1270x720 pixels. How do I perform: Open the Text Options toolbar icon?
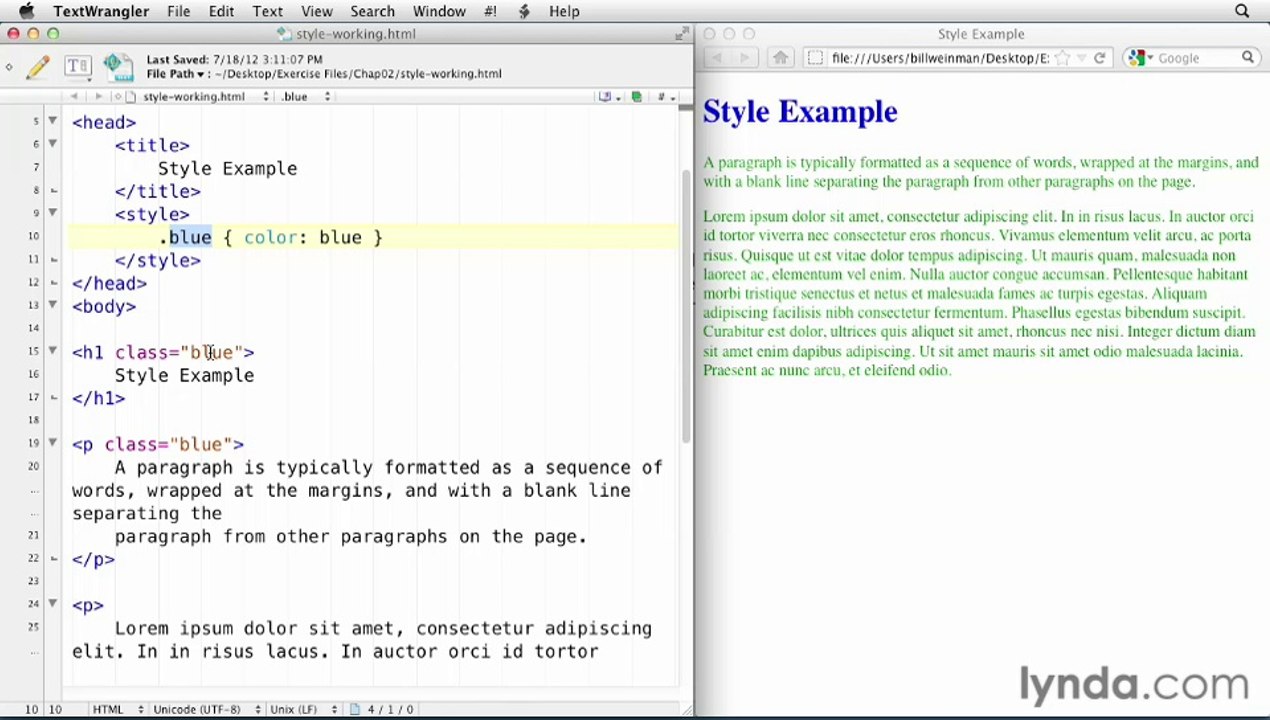pyautogui.click(x=77, y=67)
